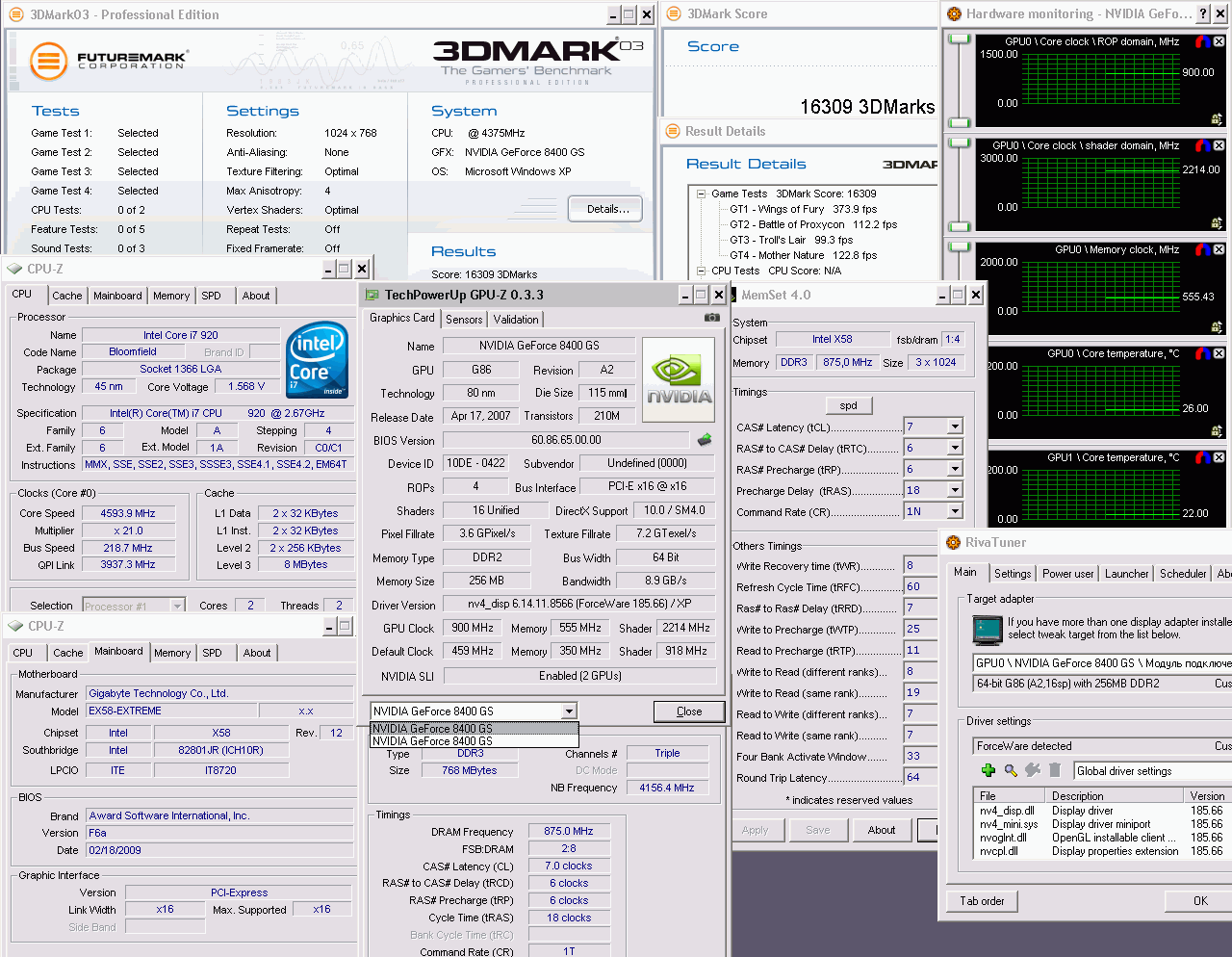
Task: Click the Save button in MemSet
Action: click(817, 830)
